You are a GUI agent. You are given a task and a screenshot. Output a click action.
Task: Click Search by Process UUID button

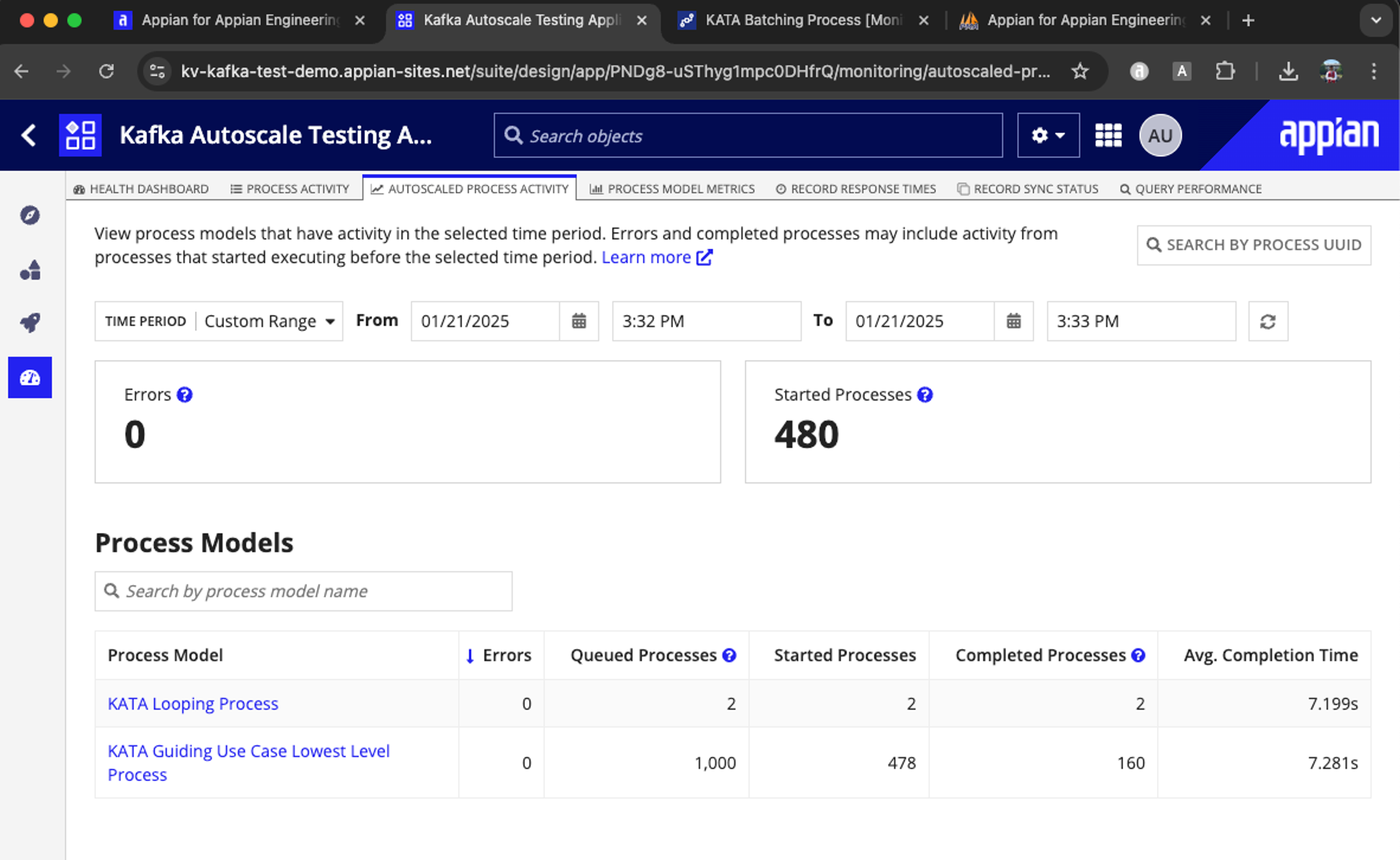[x=1254, y=245]
